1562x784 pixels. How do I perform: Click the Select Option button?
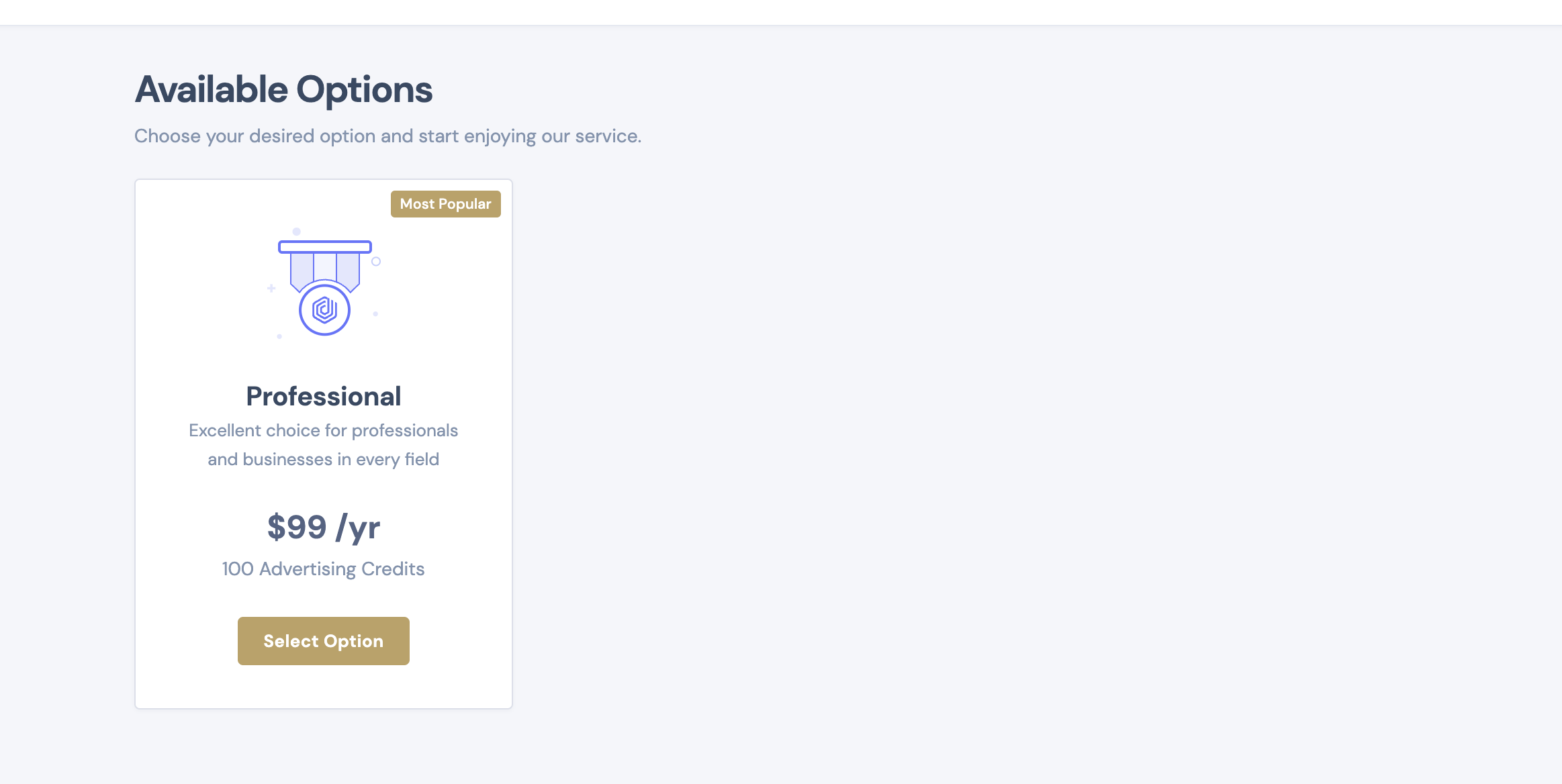[323, 641]
